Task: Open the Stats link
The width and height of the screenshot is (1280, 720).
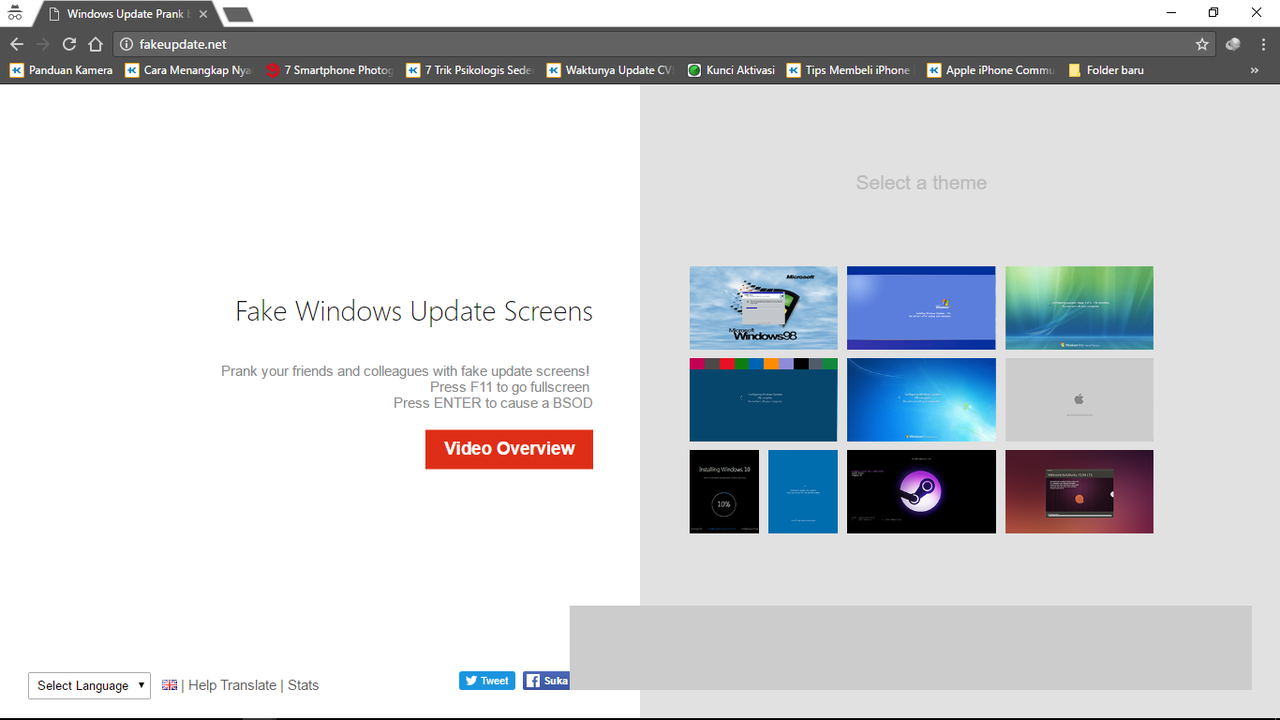Action: click(303, 685)
